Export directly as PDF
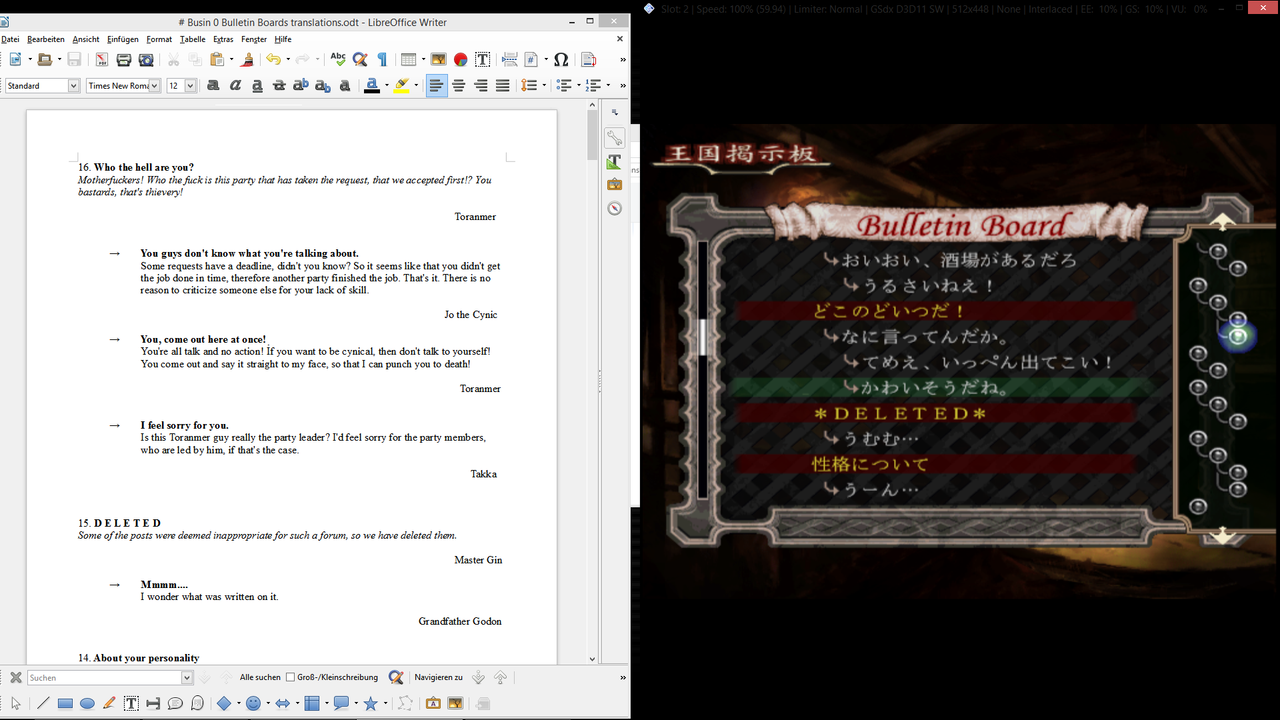1280x720 pixels. [102, 60]
